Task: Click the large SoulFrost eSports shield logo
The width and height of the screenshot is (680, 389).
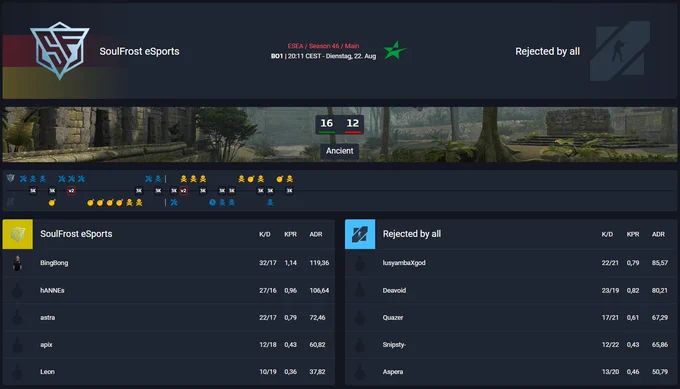Action: (60, 50)
